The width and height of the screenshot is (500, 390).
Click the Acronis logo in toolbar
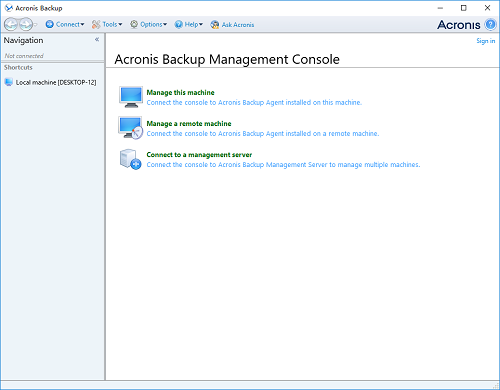click(x=459, y=25)
